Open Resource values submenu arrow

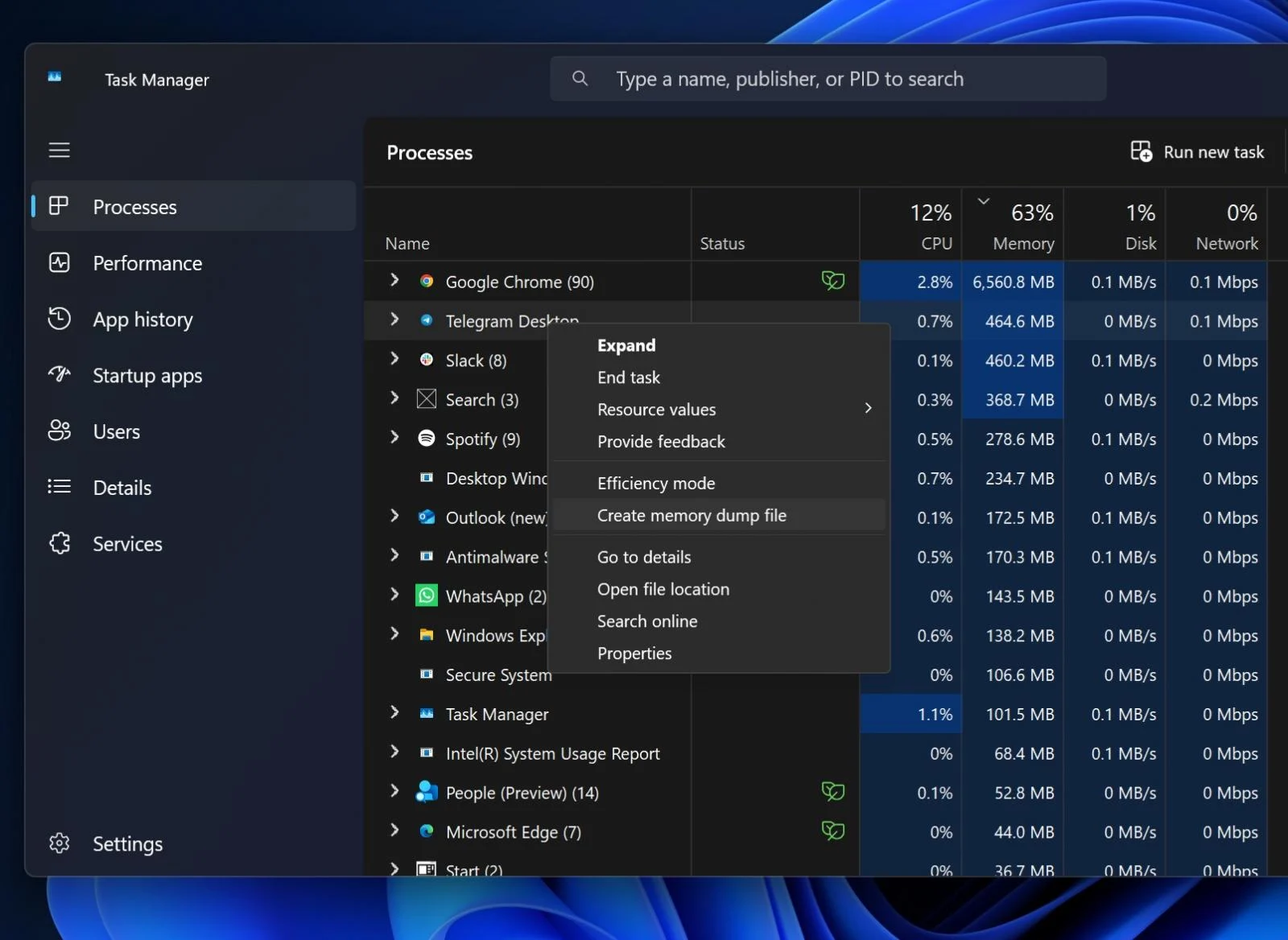point(868,409)
